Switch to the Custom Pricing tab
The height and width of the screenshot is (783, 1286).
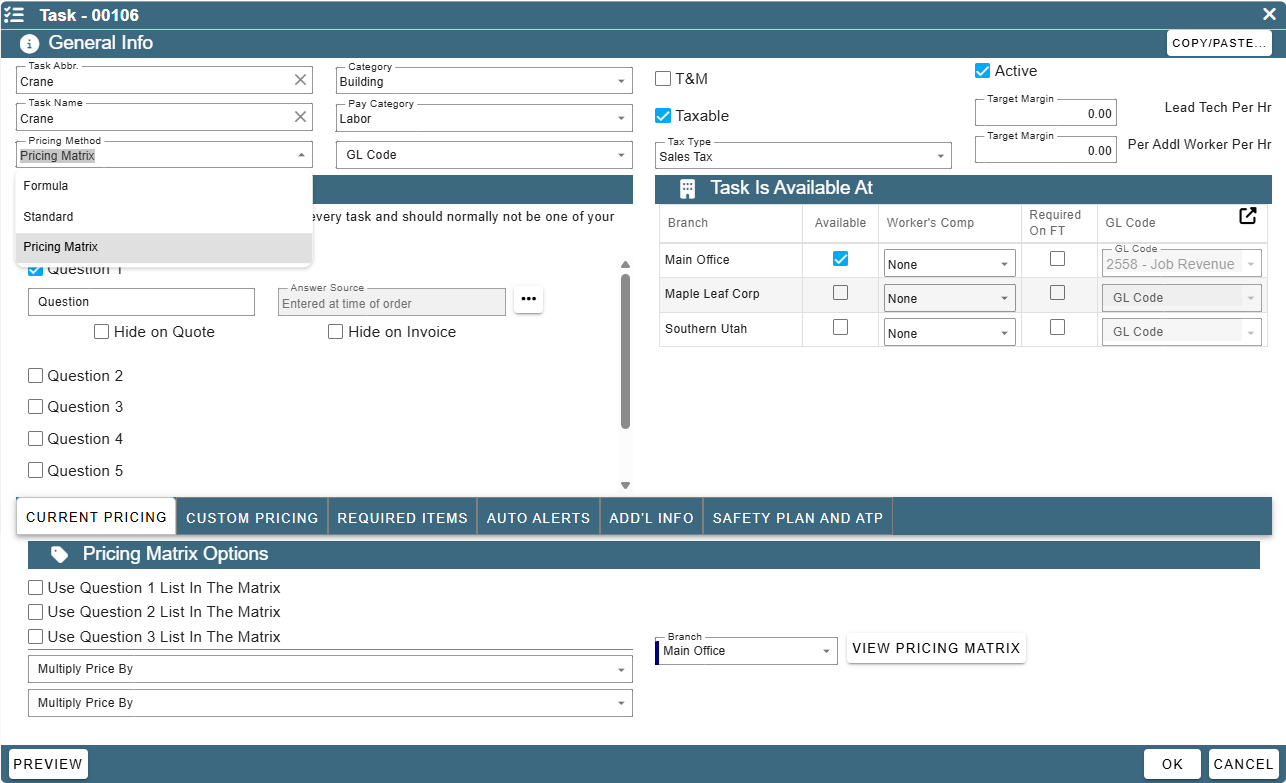pos(252,517)
